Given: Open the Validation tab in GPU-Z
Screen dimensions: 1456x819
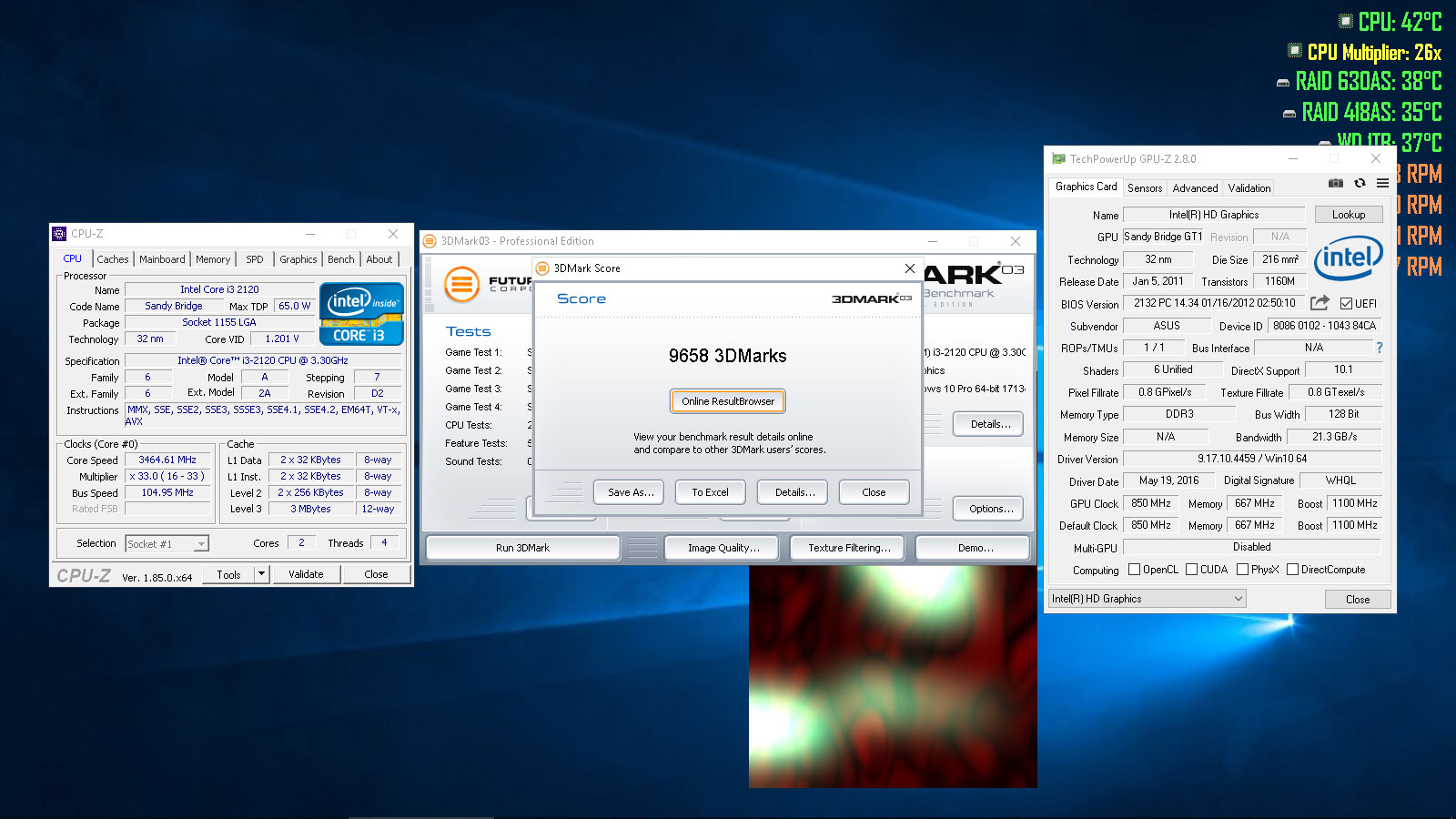Looking at the screenshot, I should [x=1249, y=188].
